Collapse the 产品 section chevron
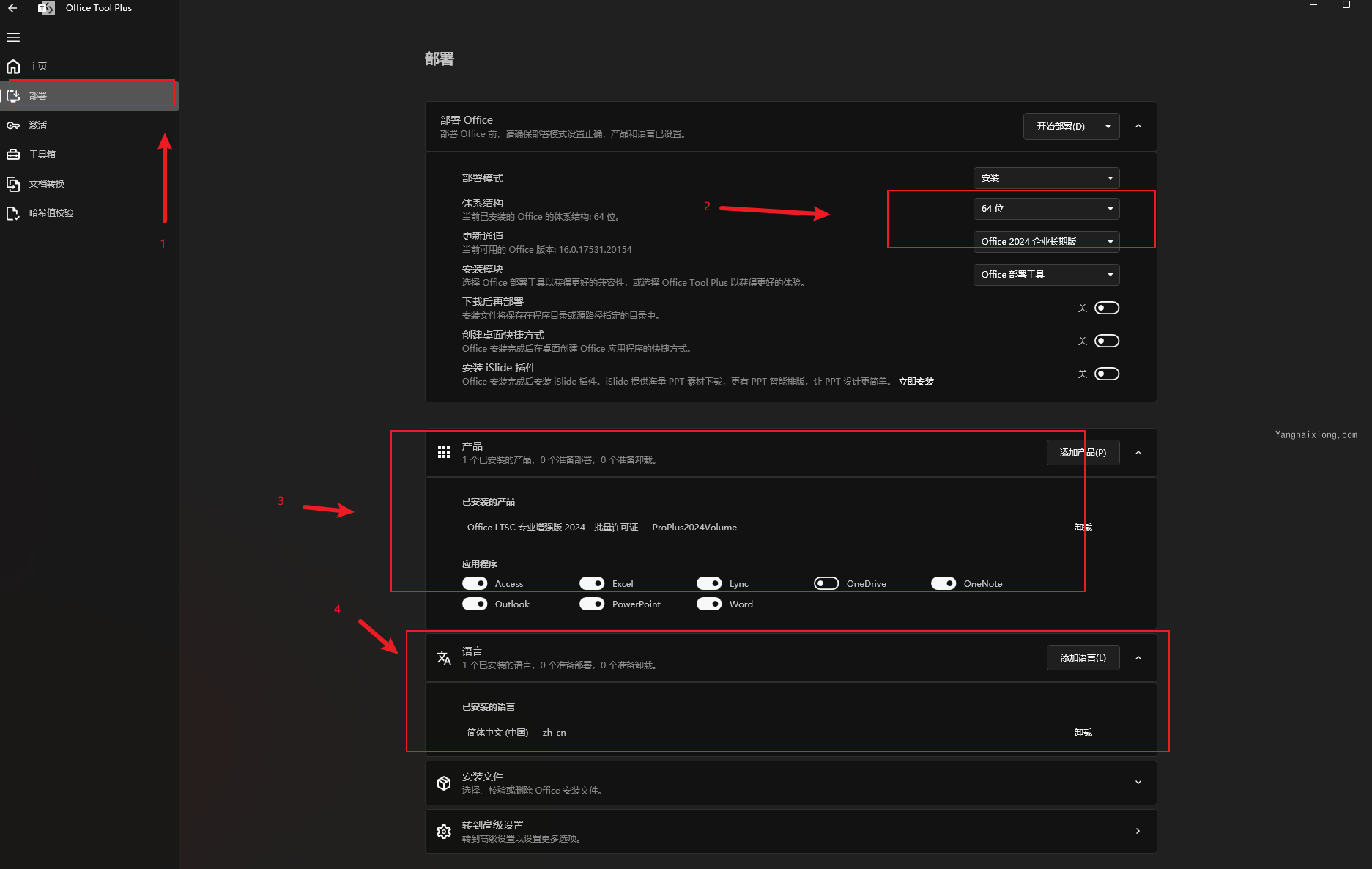Screen dimensions: 1372x869 [x=1138, y=453]
